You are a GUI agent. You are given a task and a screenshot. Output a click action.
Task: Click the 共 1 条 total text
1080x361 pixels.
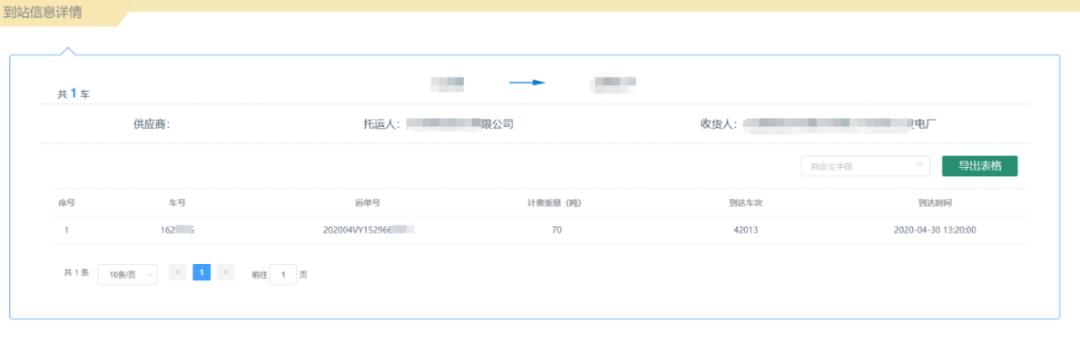coord(76,273)
